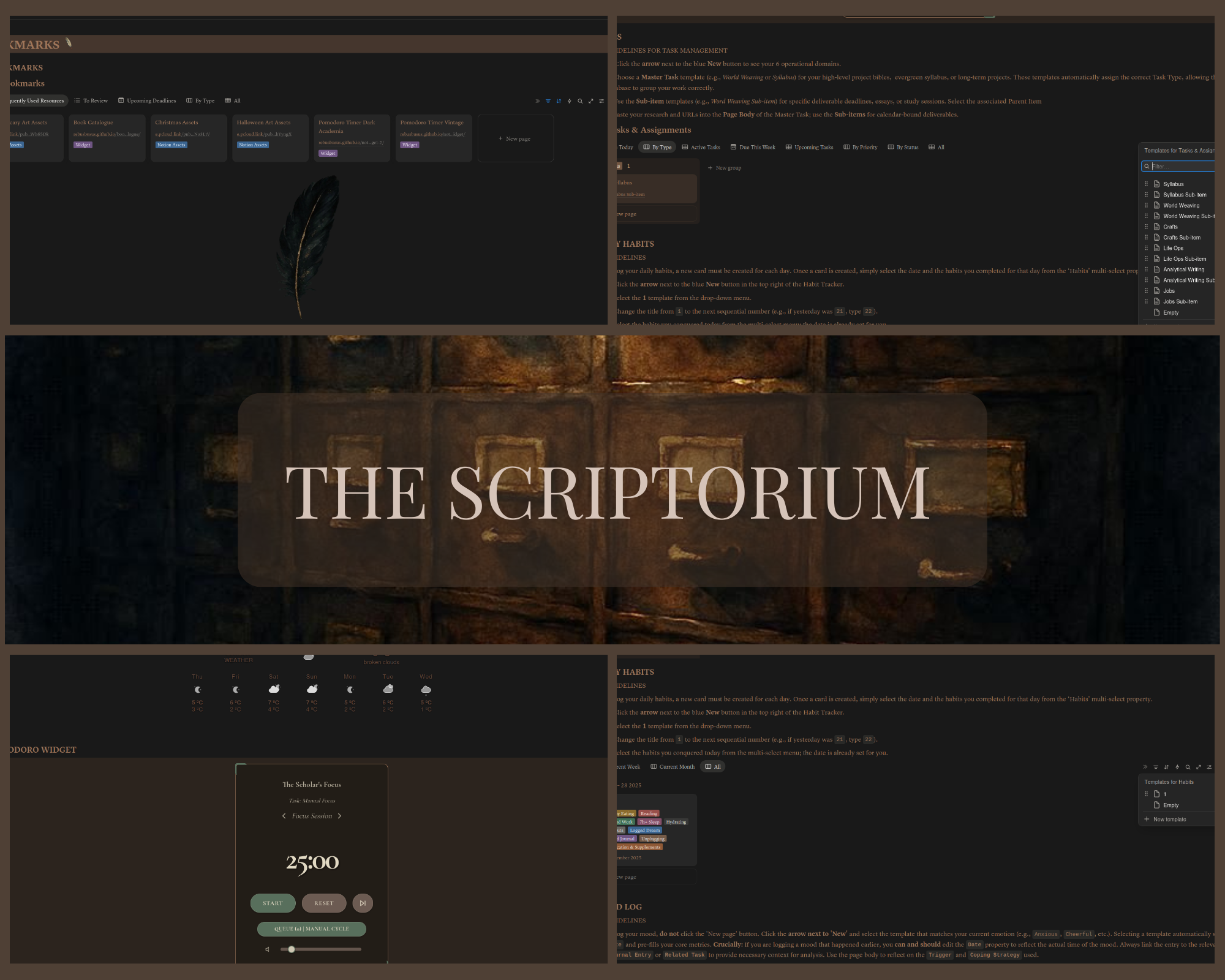Click the sort icon in Bookmarks toolbar
Viewport: 1225px width, 980px height.
[559, 101]
